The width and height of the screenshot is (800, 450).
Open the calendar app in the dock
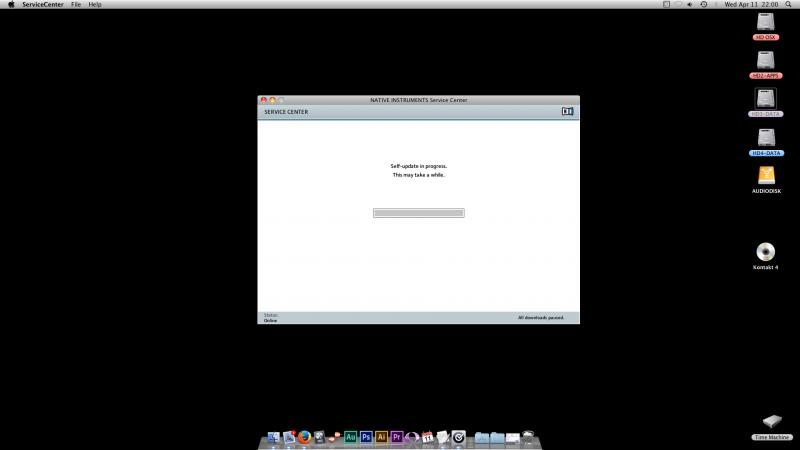(428, 437)
